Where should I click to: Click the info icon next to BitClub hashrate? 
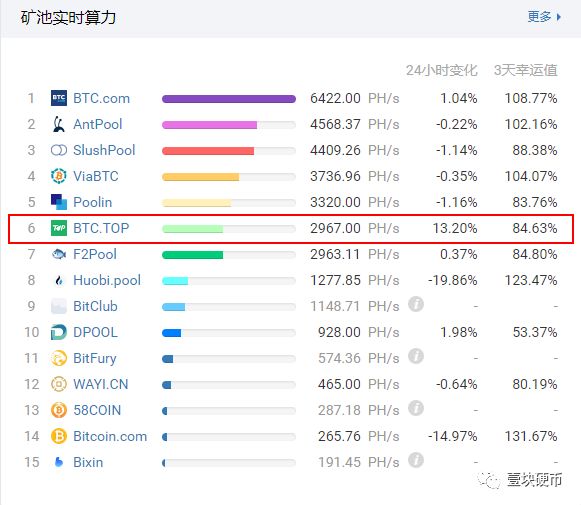[416, 304]
